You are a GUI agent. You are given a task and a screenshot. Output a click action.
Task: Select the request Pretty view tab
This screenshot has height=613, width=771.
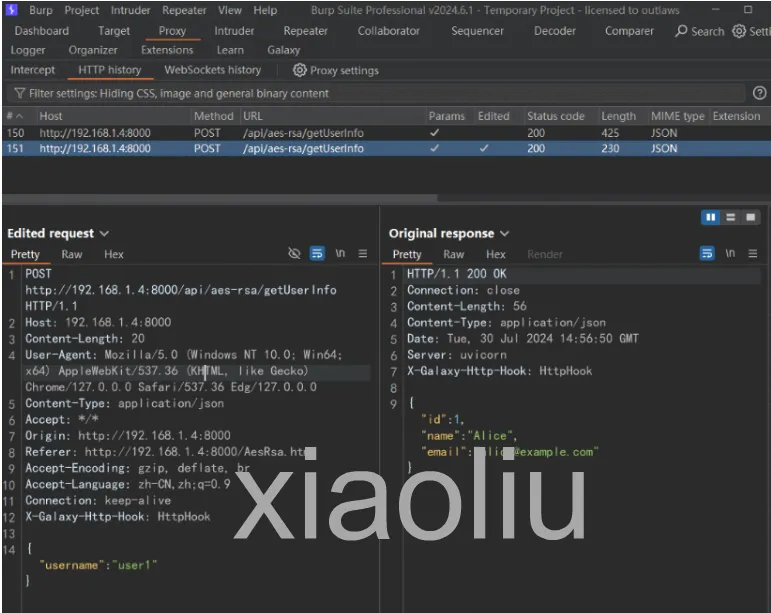25,254
